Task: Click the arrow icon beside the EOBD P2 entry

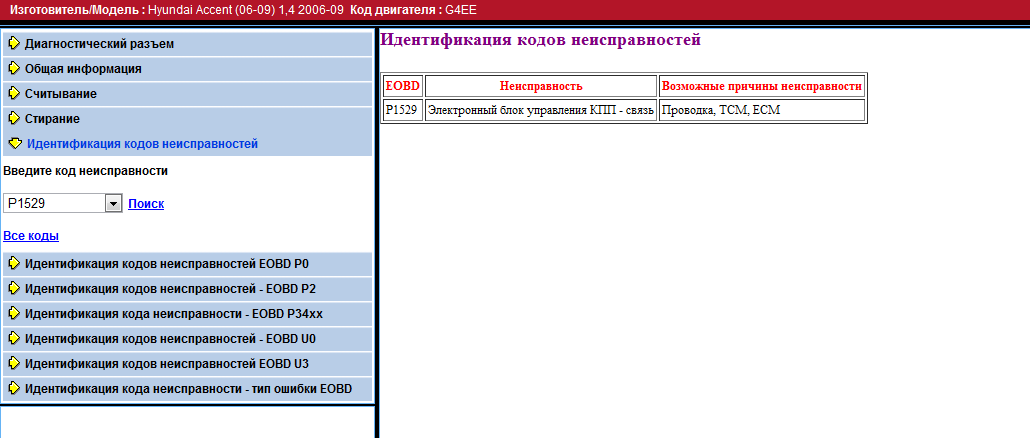Action: 14,289
